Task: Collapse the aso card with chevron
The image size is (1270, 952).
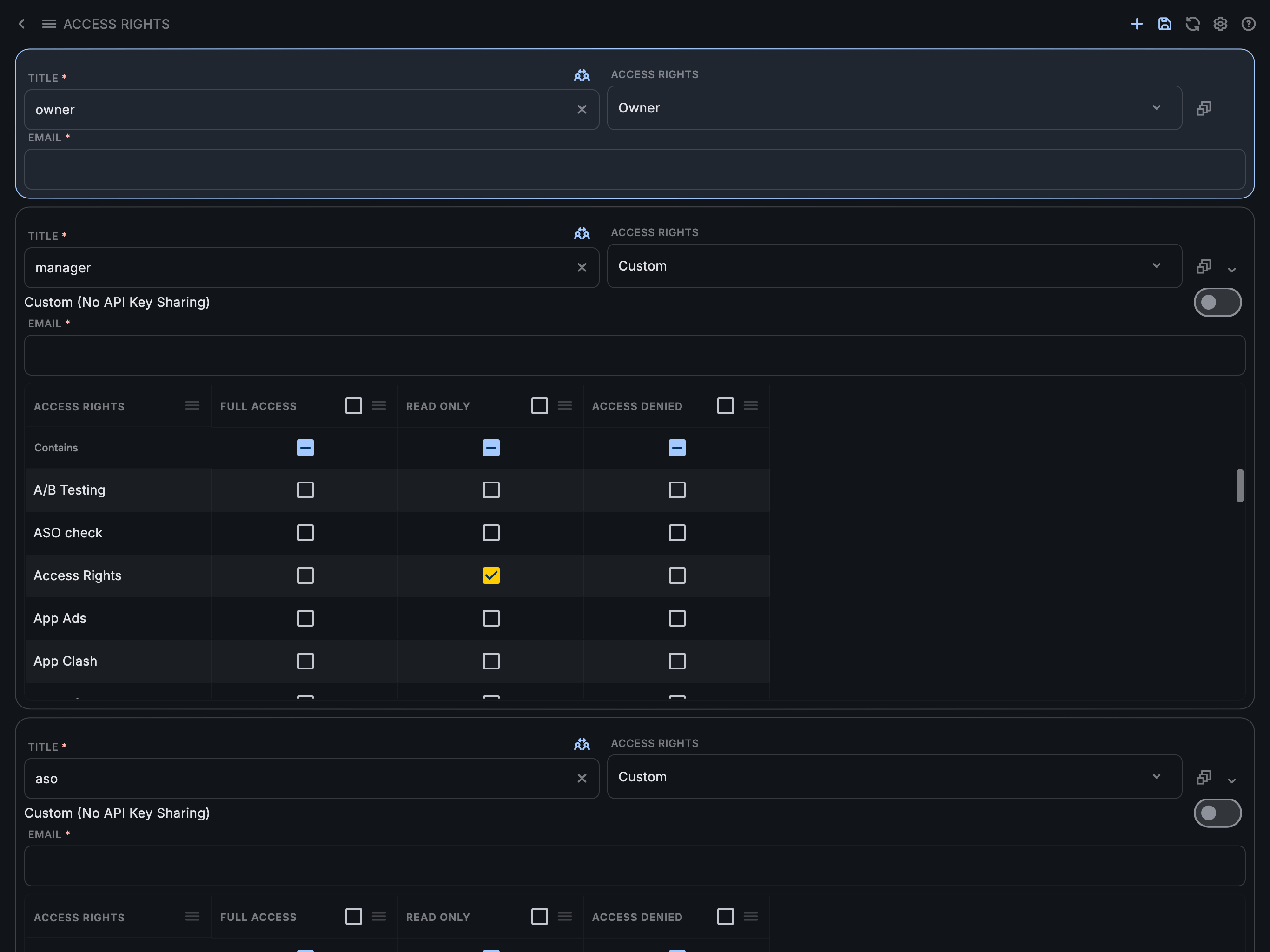Action: [x=1231, y=780]
